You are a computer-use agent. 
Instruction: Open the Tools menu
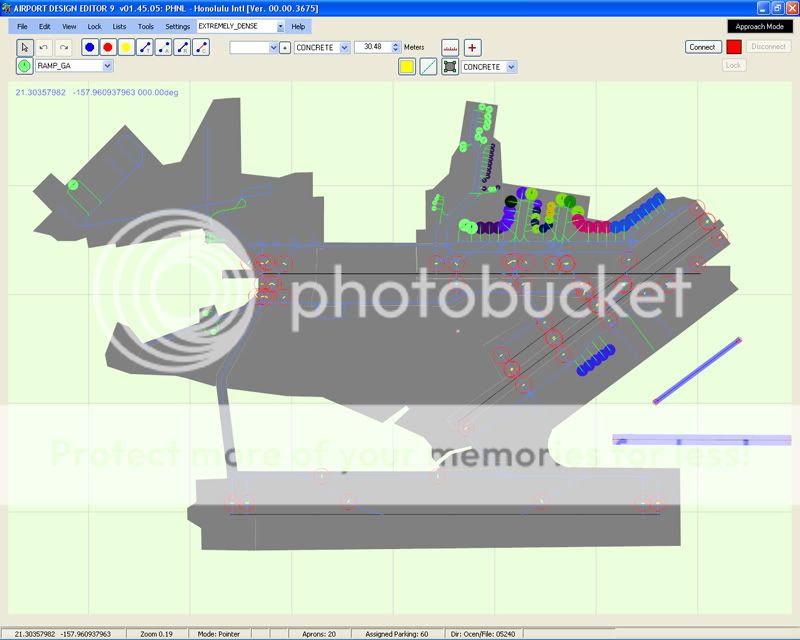point(145,27)
